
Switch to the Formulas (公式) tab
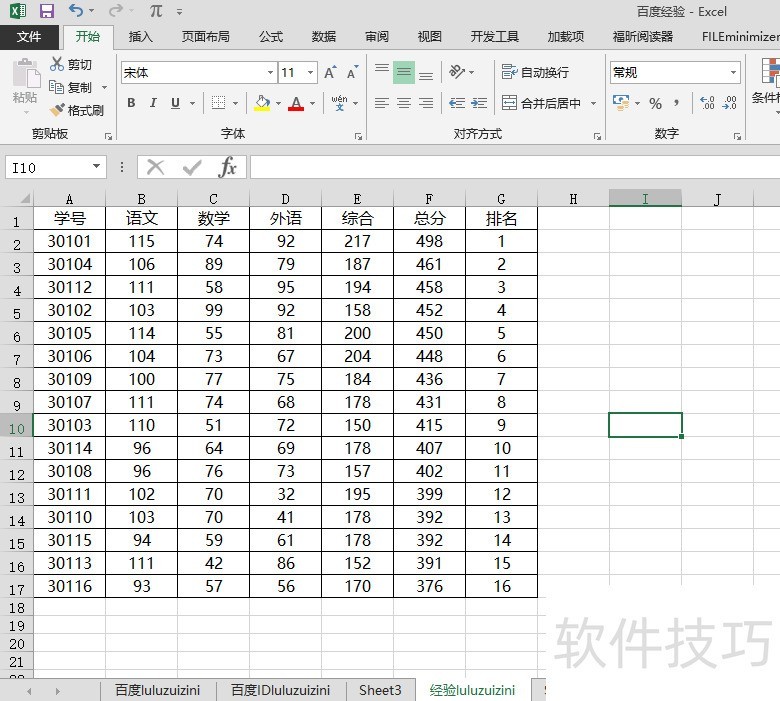(x=271, y=36)
